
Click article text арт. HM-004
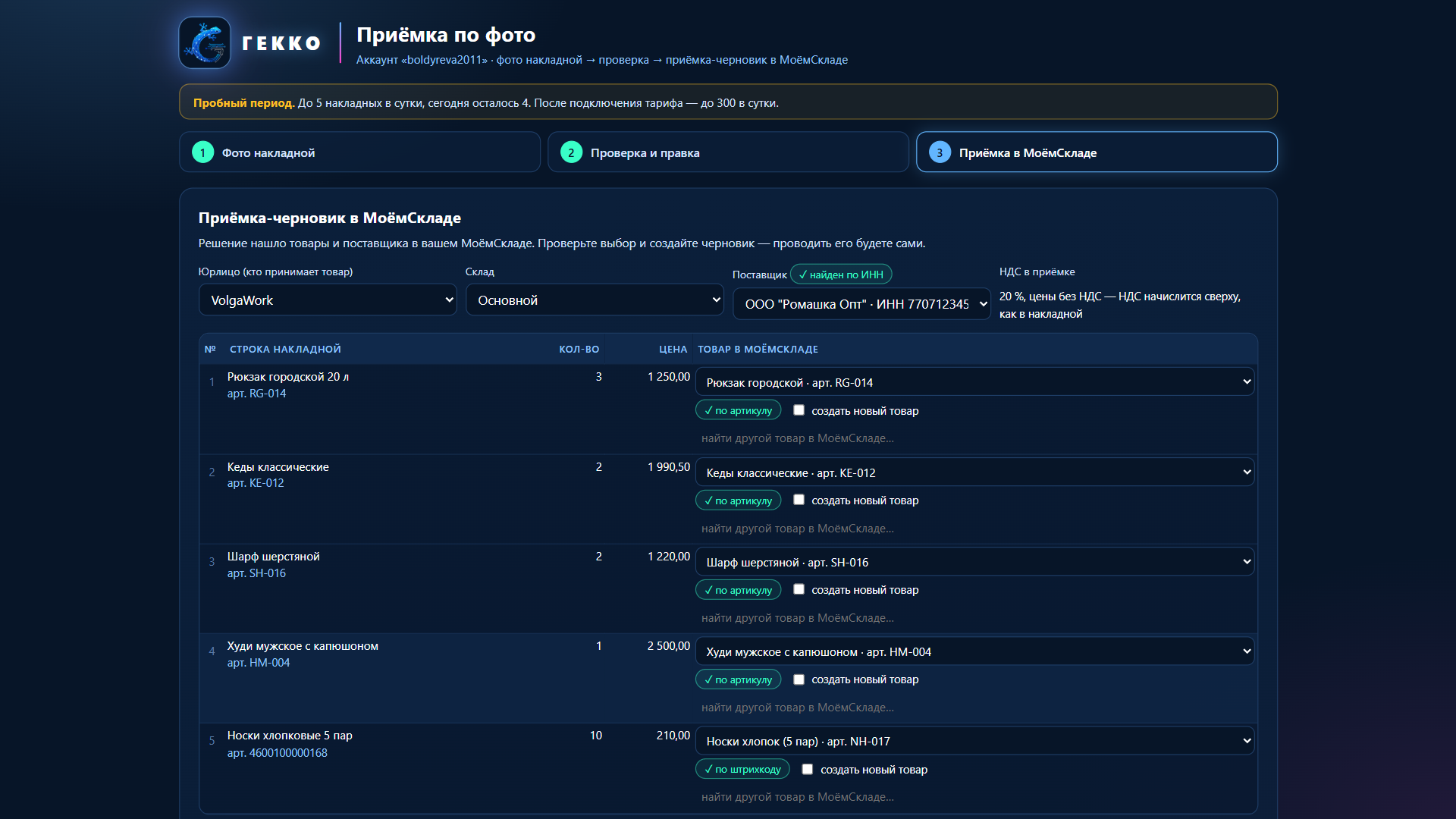coord(259,663)
